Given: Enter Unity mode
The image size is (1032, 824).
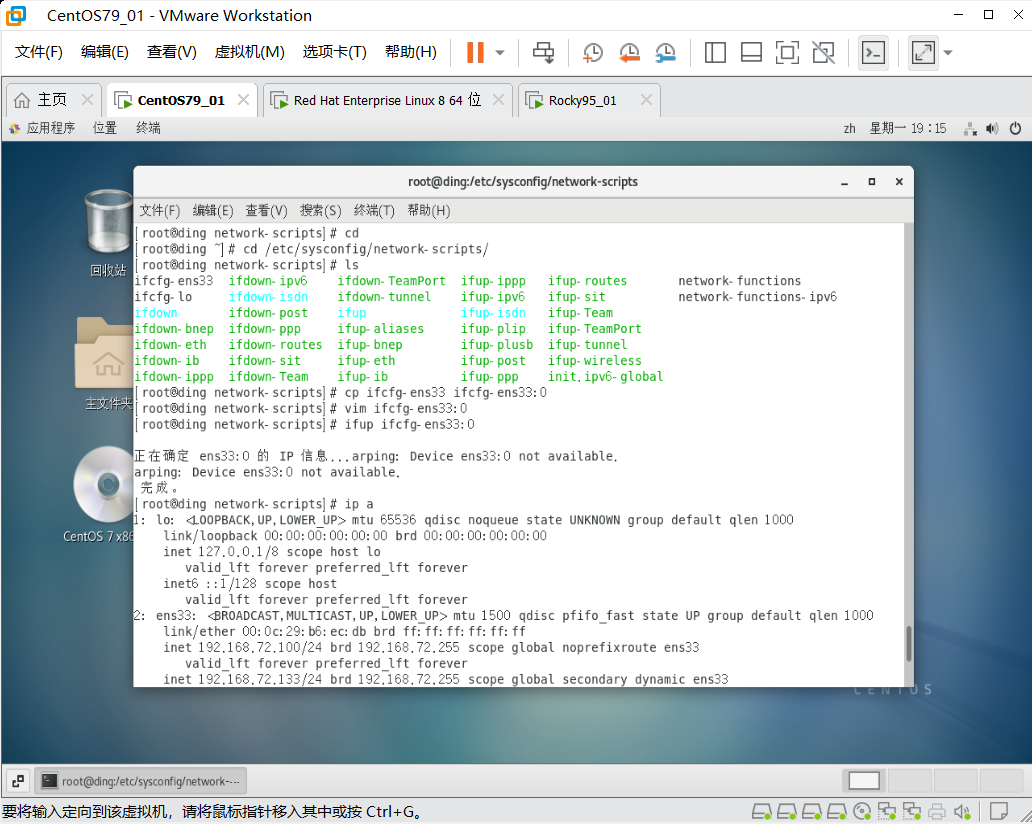Looking at the screenshot, I should coord(823,52).
